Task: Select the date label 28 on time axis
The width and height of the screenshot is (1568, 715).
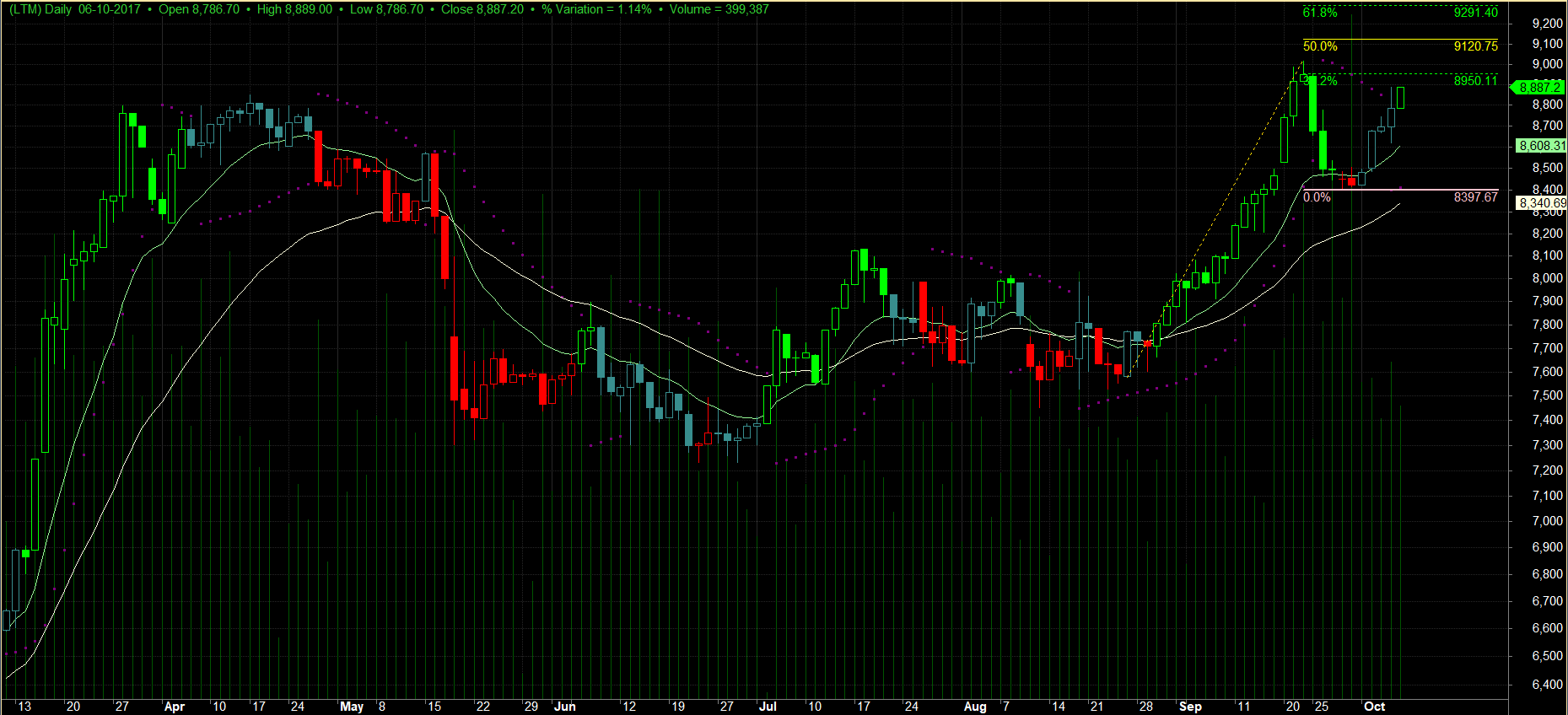Action: tap(1145, 707)
